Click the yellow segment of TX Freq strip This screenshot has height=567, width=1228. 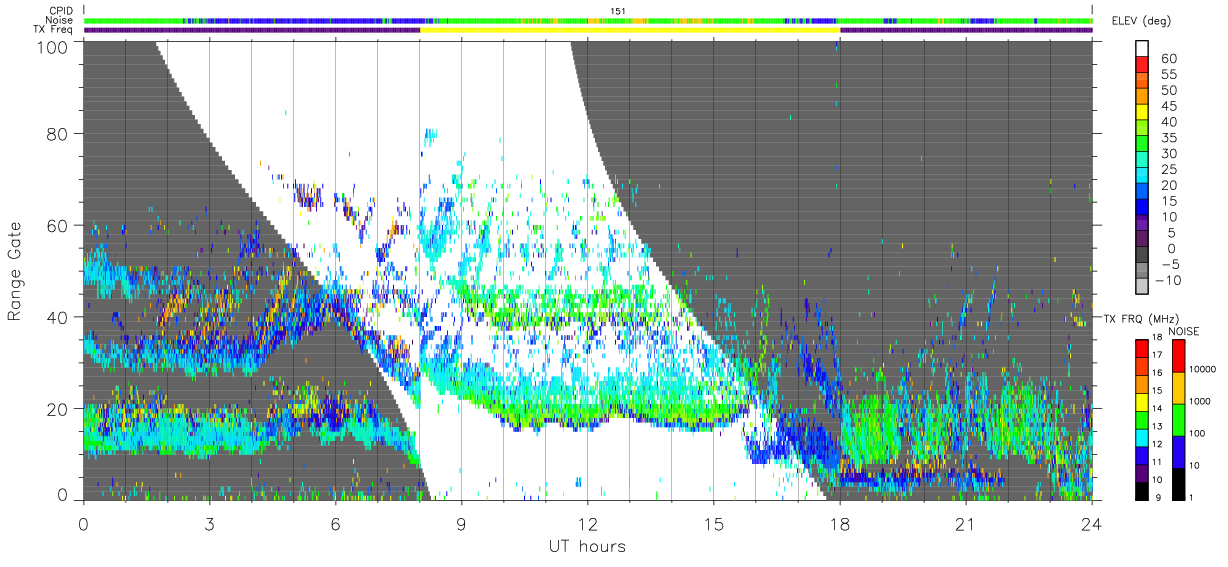(x=630, y=29)
